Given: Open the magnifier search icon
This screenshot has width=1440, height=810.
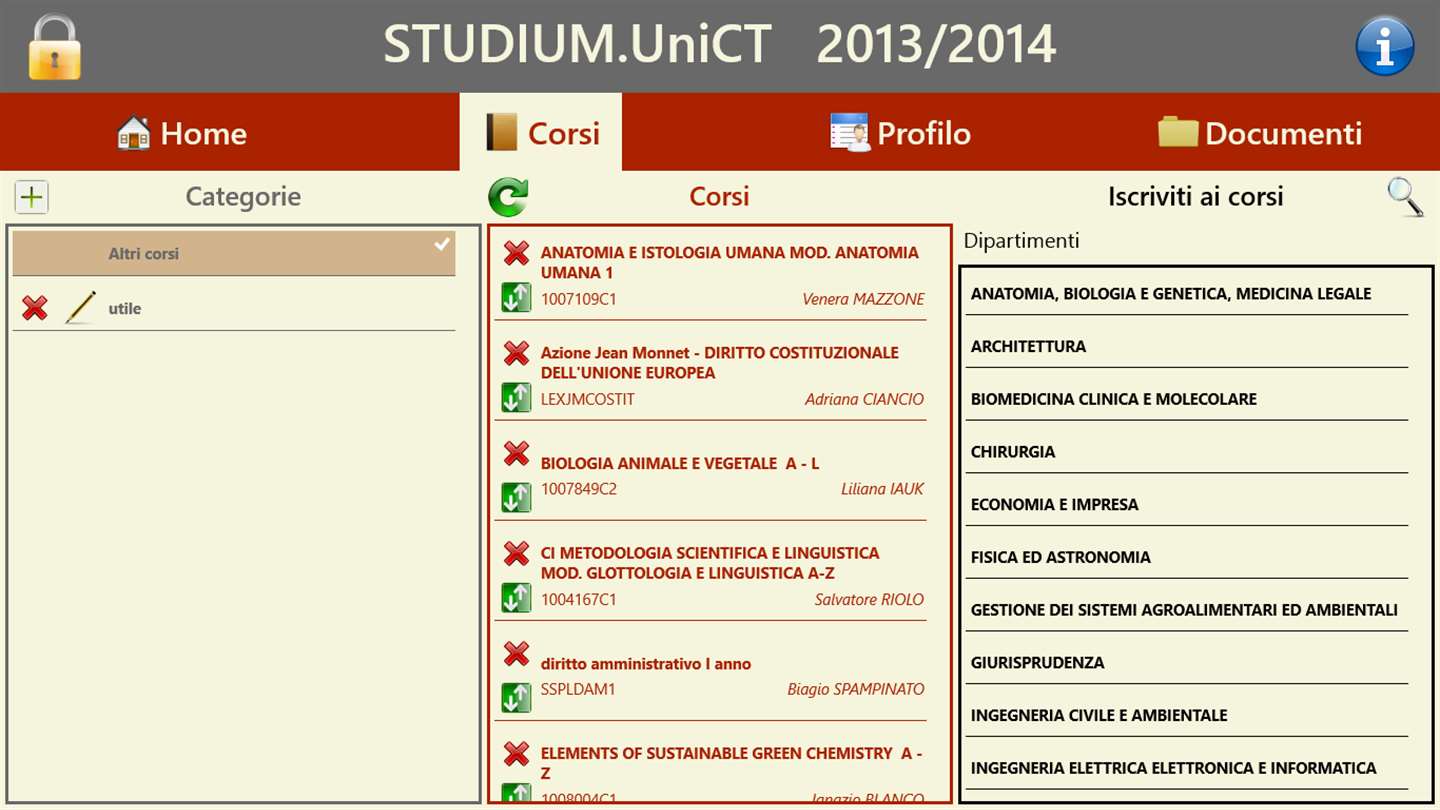Looking at the screenshot, I should point(1405,197).
